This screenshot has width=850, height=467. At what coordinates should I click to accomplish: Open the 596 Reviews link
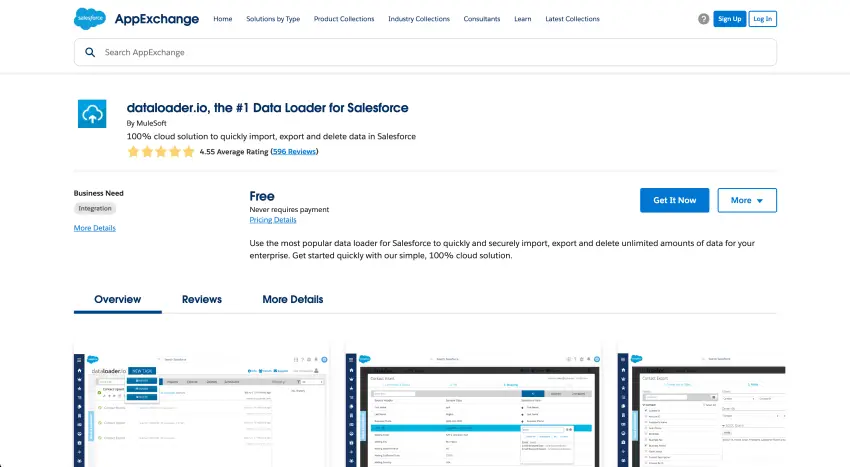pyautogui.click(x=294, y=152)
